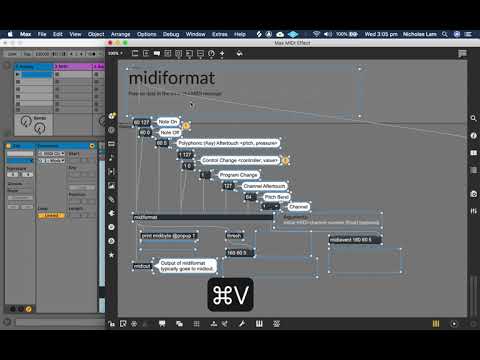The image size is (480, 360).
Task: Toggle the grid icon in bottom toolbar
Action: pos(196,324)
